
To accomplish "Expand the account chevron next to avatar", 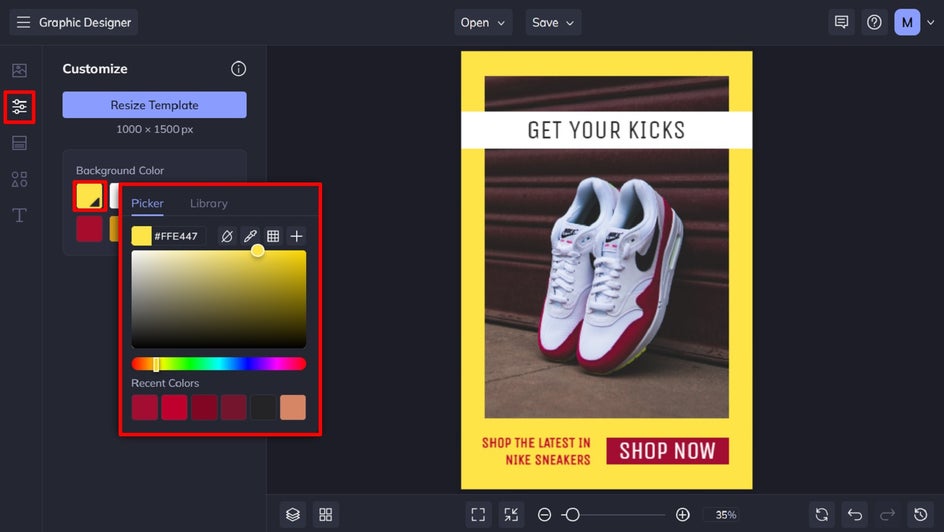I will click(930, 22).
